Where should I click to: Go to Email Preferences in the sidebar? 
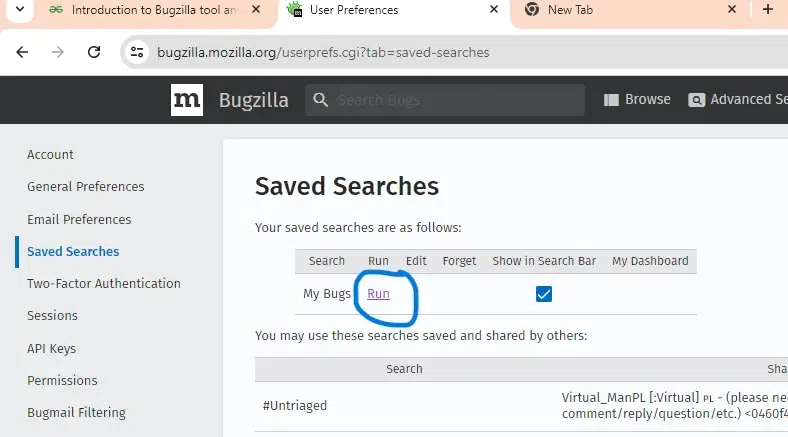[79, 220]
